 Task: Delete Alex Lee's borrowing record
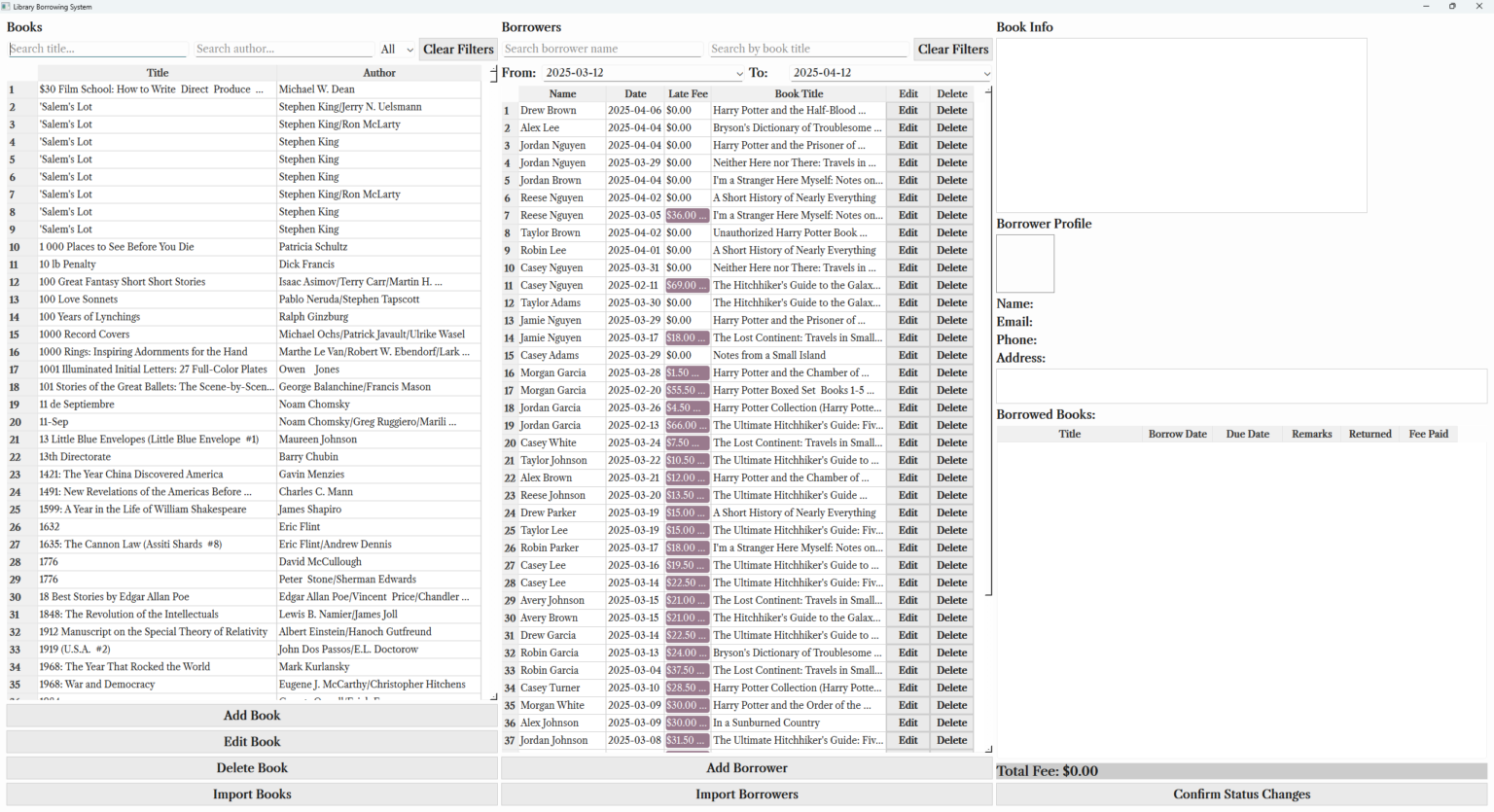pos(951,128)
